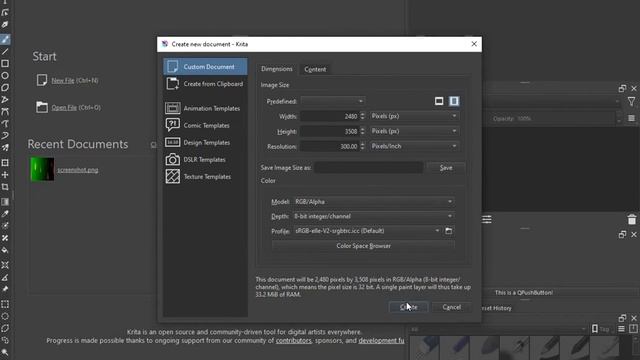The image size is (640, 360).
Task: Open Texture Templates
Action: coord(205,177)
